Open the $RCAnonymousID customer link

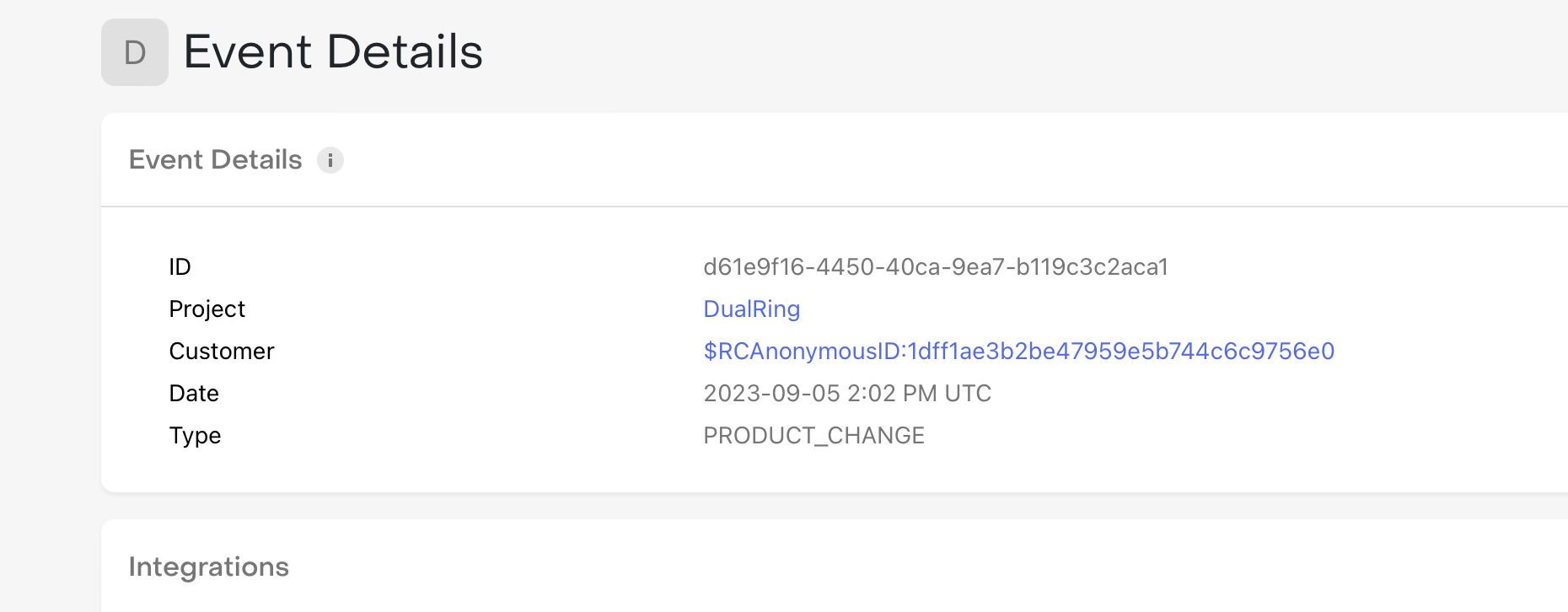pyautogui.click(x=1019, y=351)
